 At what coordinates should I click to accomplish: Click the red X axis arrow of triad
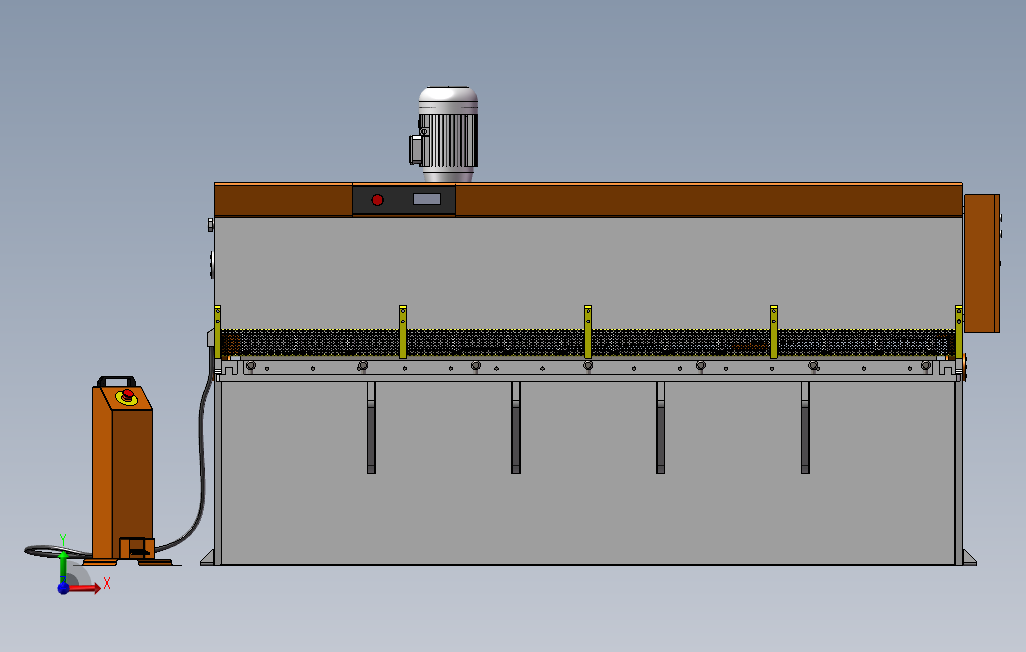click(85, 588)
